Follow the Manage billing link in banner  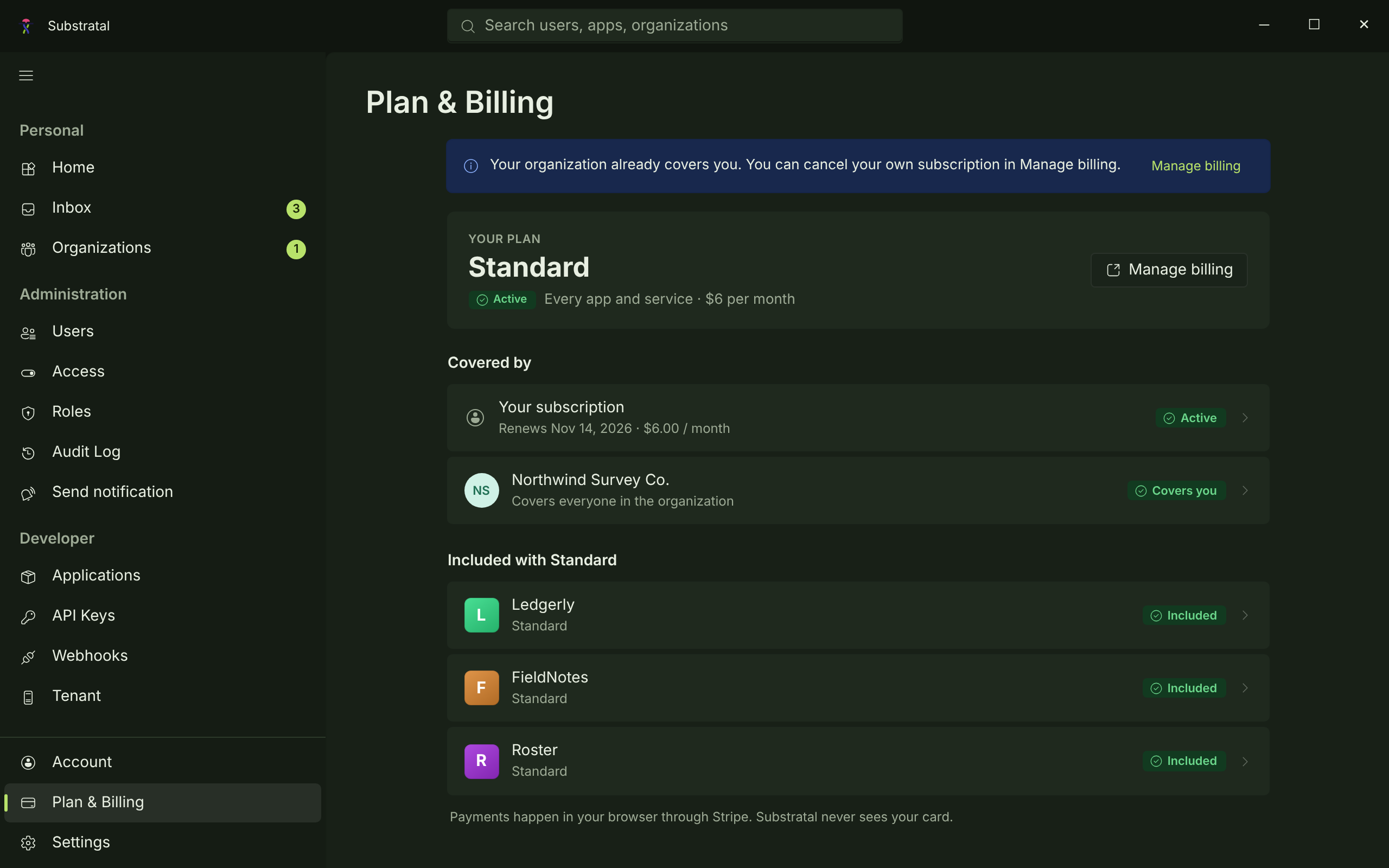coord(1196,166)
